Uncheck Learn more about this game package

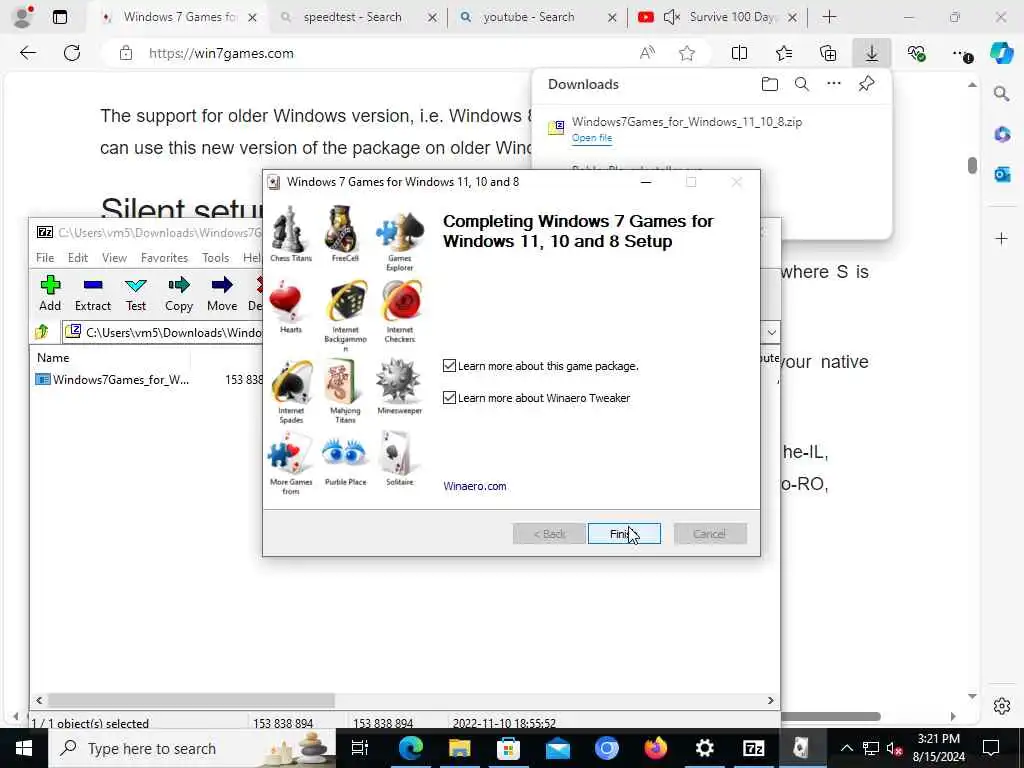click(x=449, y=366)
